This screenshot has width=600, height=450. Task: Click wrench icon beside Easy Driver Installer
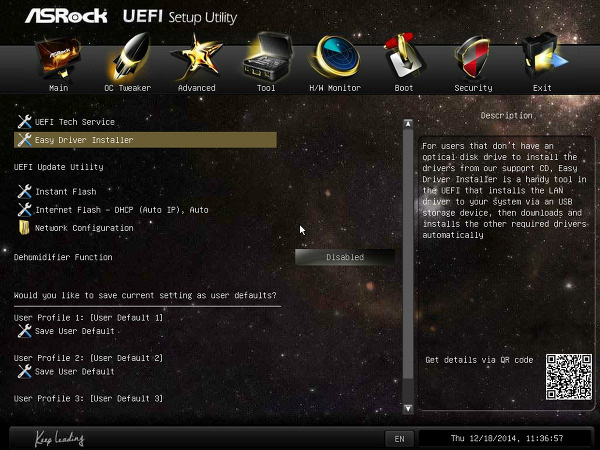click(x=24, y=140)
